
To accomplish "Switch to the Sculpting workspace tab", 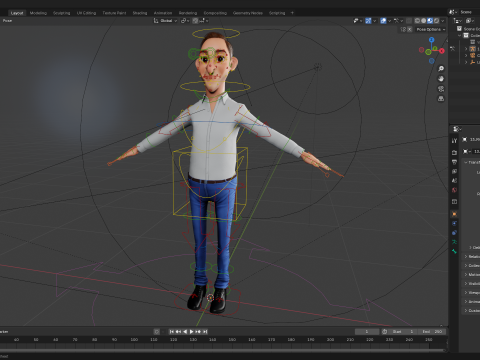I will coord(62,13).
